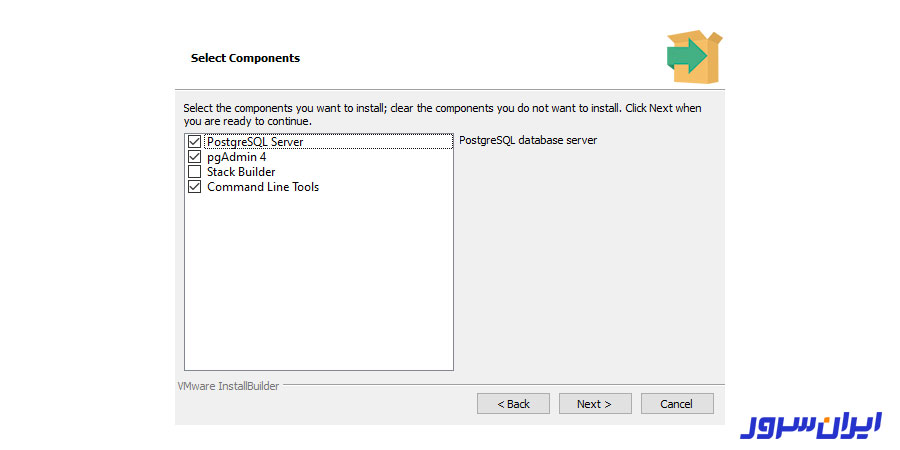Cancel the PostgreSQL installation

tap(677, 404)
